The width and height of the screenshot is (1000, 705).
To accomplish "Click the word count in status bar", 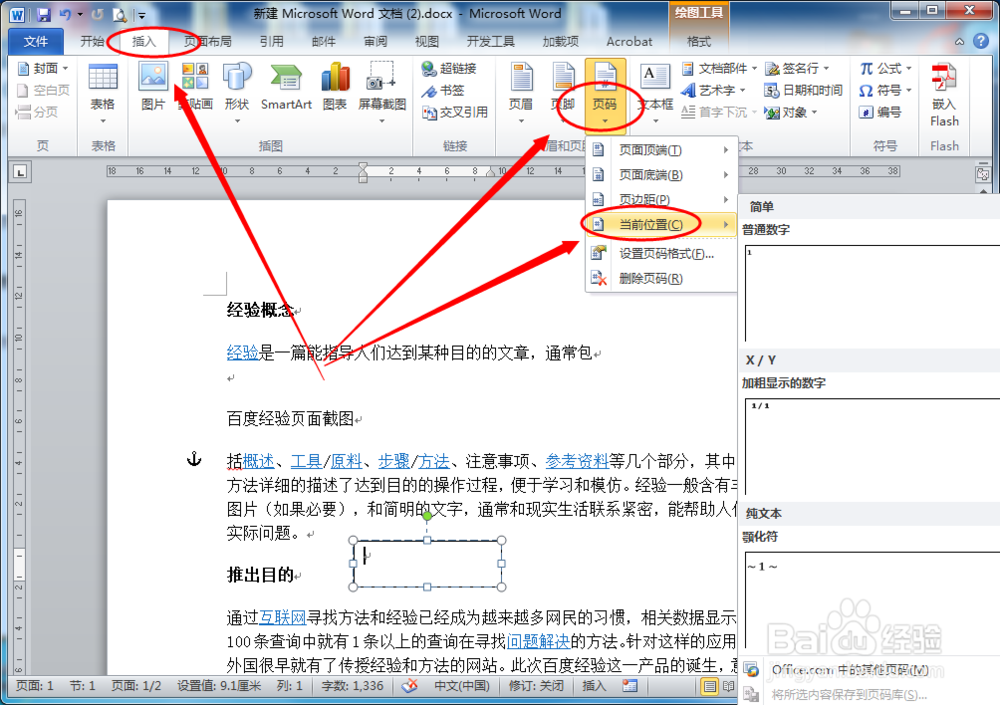I will click(352, 686).
